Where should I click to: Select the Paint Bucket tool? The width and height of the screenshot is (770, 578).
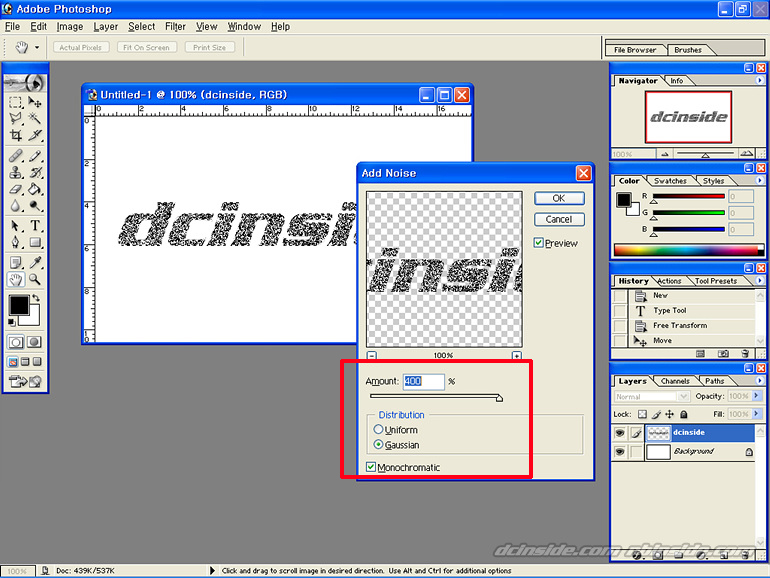tap(34, 189)
